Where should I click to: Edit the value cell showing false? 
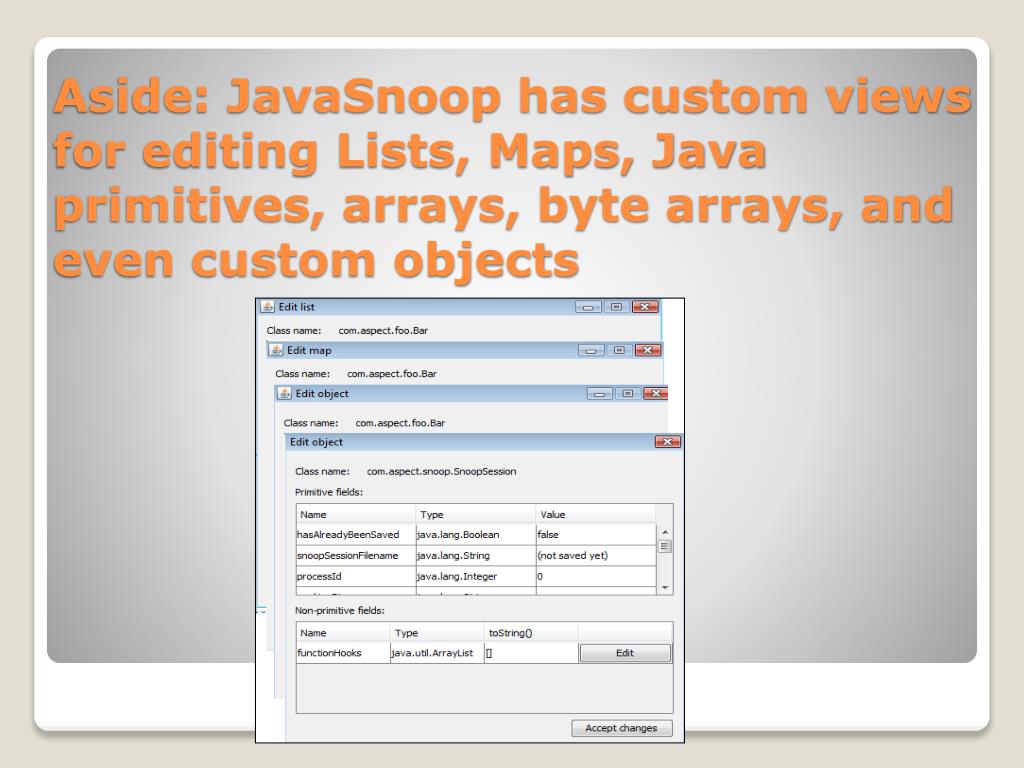click(596, 535)
